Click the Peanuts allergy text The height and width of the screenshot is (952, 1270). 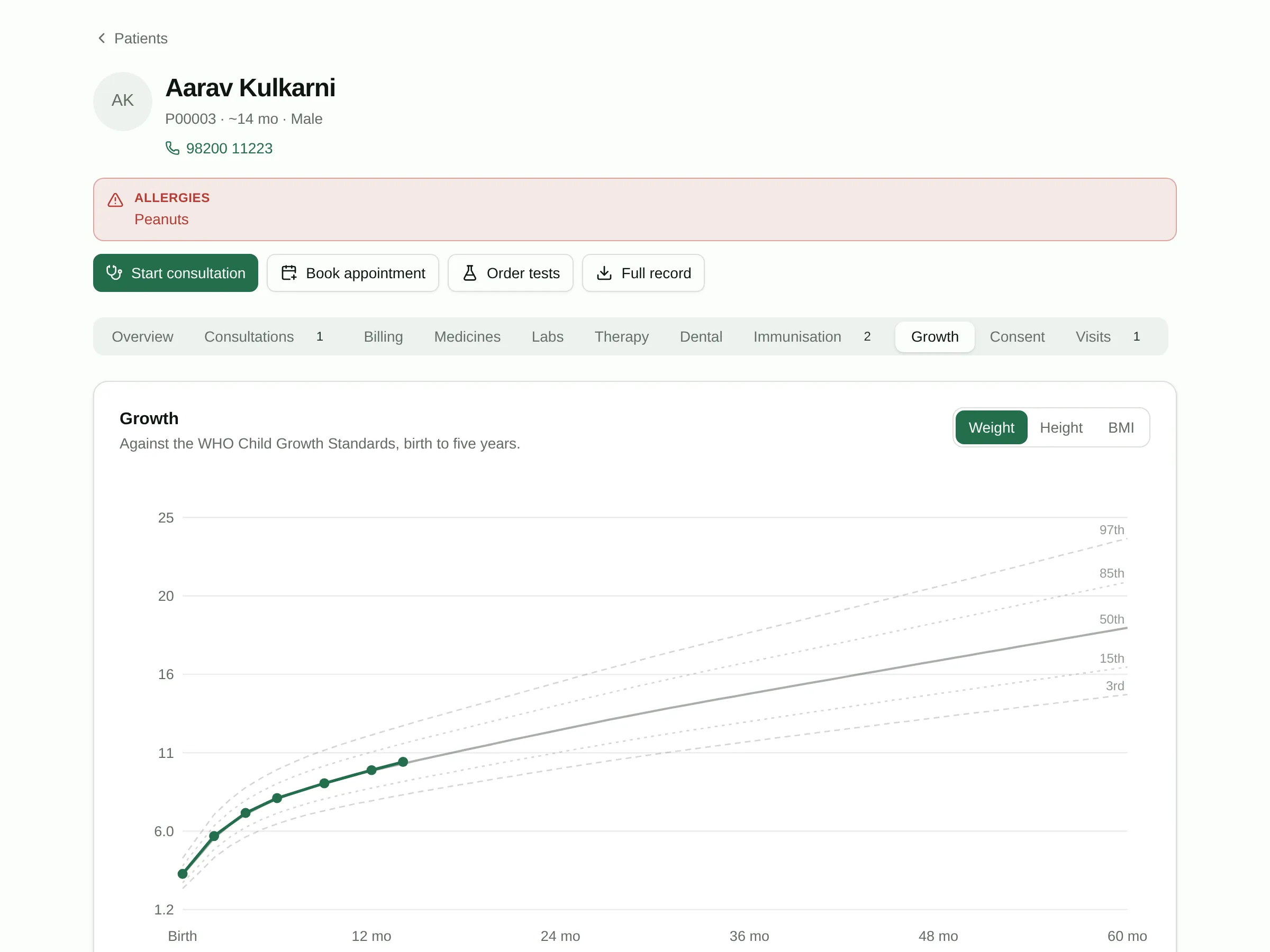tap(161, 219)
